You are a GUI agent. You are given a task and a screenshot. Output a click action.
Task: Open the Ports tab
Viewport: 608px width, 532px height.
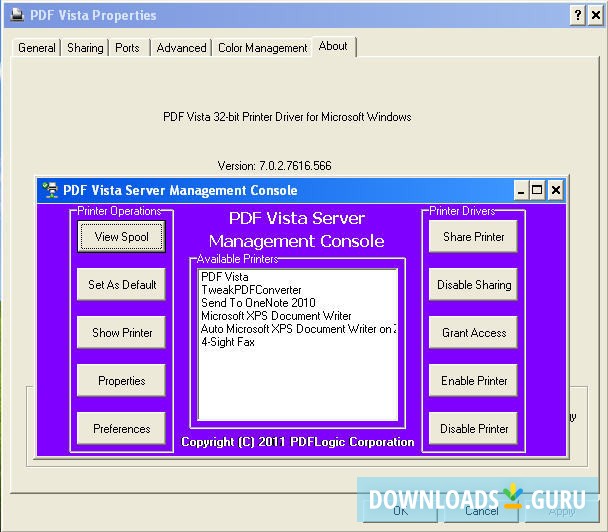click(x=127, y=48)
